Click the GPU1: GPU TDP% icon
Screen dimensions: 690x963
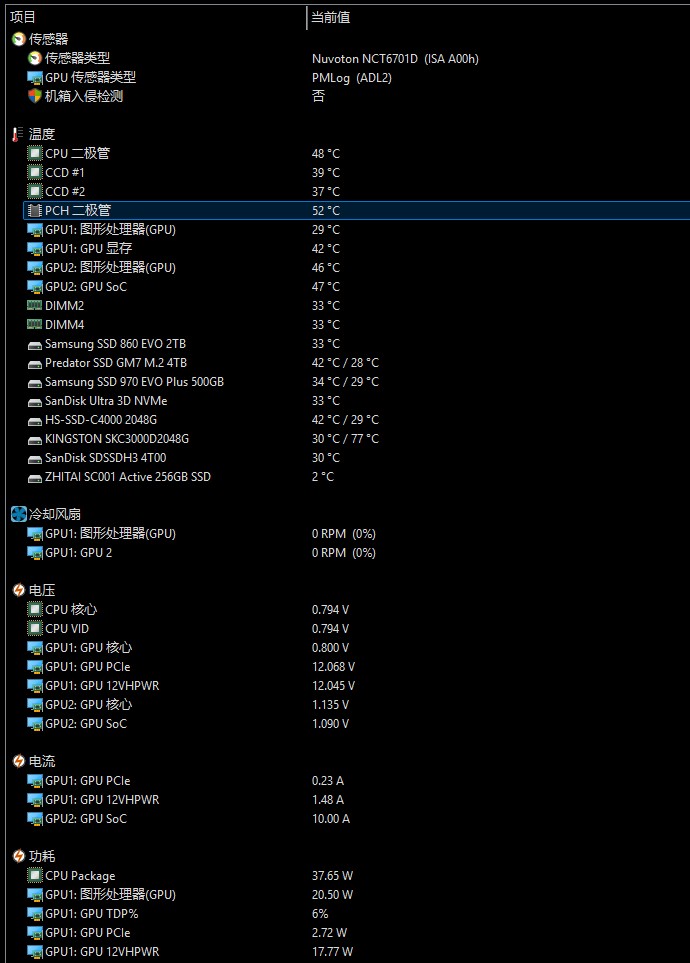point(35,914)
